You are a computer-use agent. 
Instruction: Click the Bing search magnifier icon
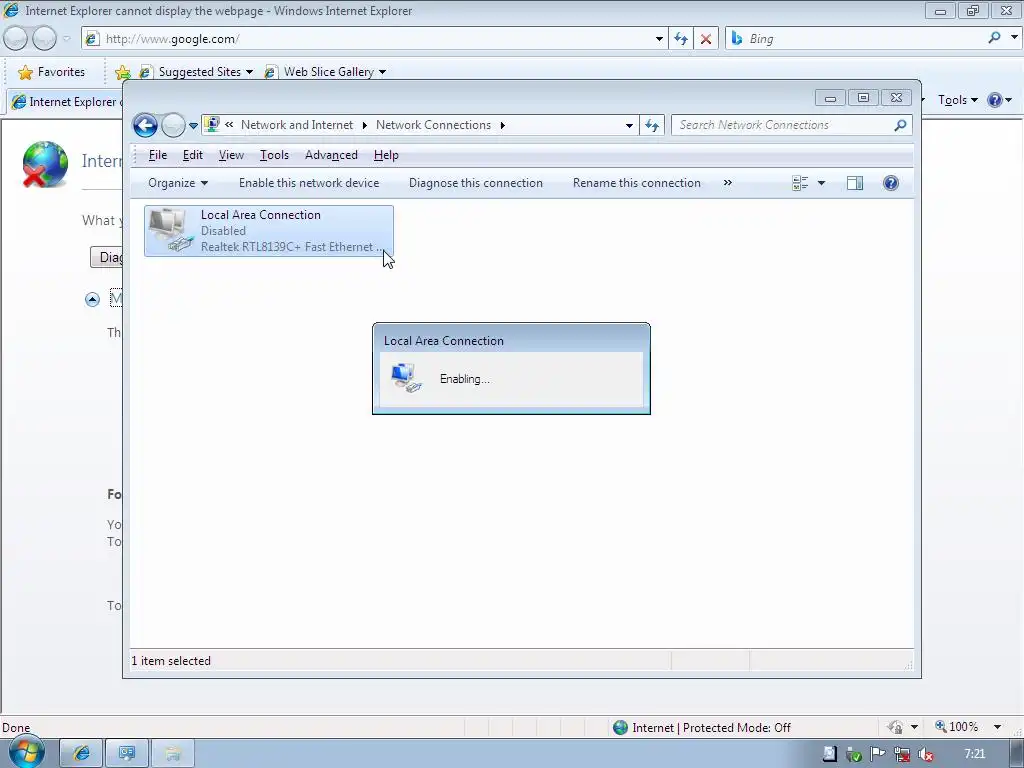tap(994, 38)
